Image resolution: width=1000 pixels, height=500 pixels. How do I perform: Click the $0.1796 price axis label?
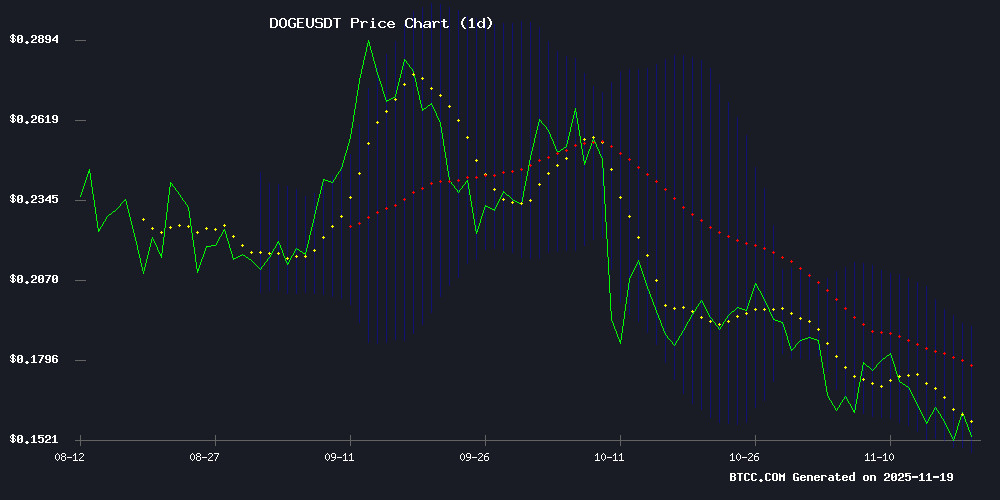[x=34, y=360]
